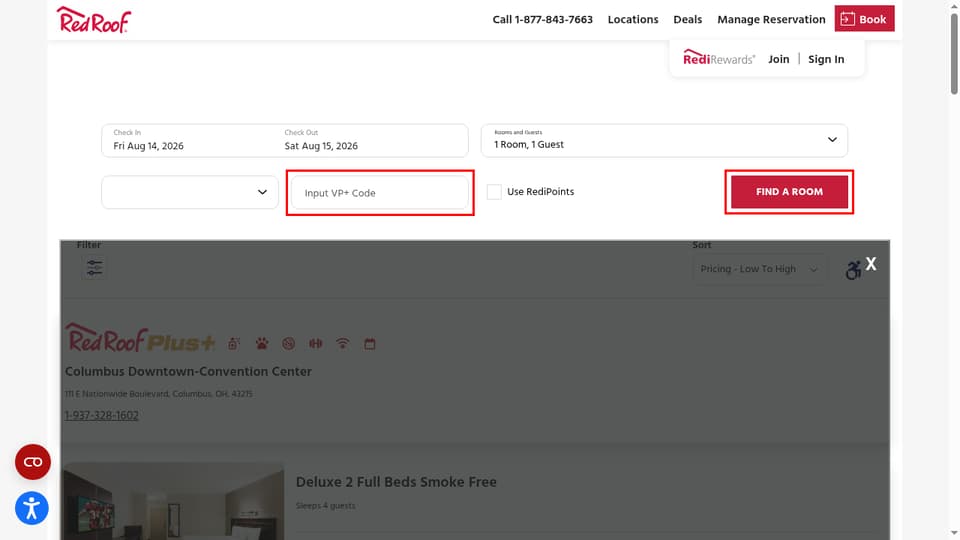Viewport: 960px width, 540px height.
Task: Click the Book button label
Action: [x=872, y=20]
